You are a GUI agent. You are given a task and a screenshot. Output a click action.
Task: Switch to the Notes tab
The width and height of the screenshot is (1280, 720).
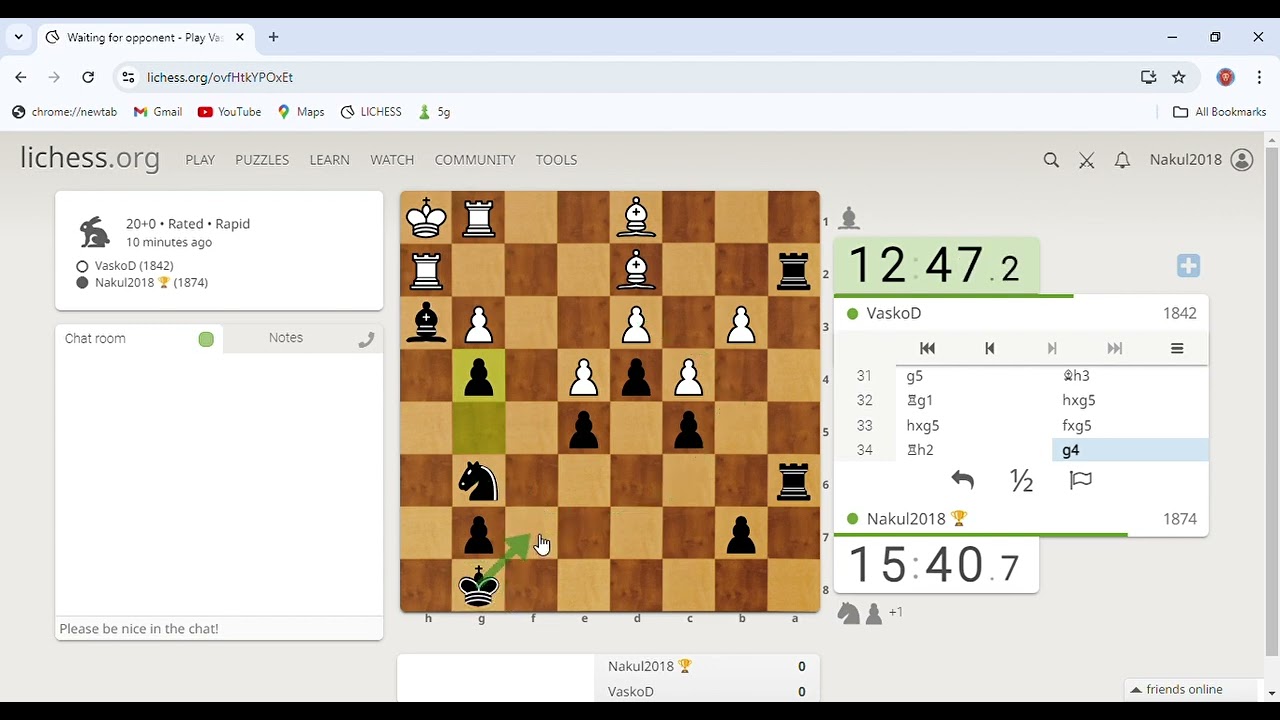pyautogui.click(x=286, y=338)
